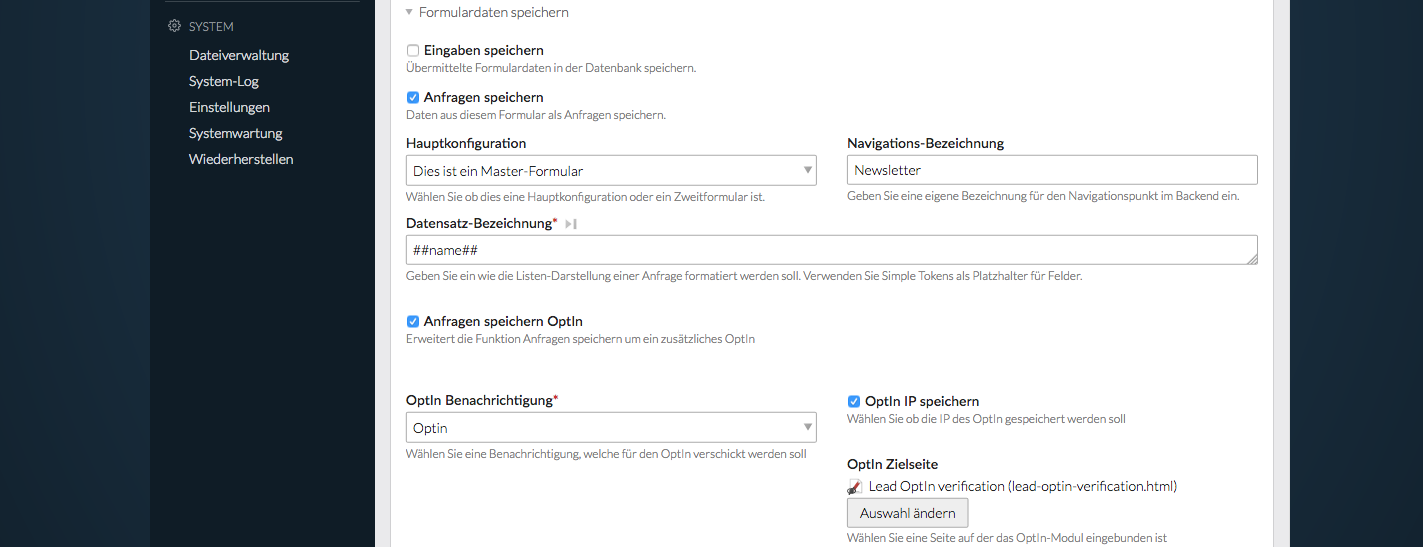Click the Auswahl ändern button
The width and height of the screenshot is (1423, 547).
(x=907, y=513)
